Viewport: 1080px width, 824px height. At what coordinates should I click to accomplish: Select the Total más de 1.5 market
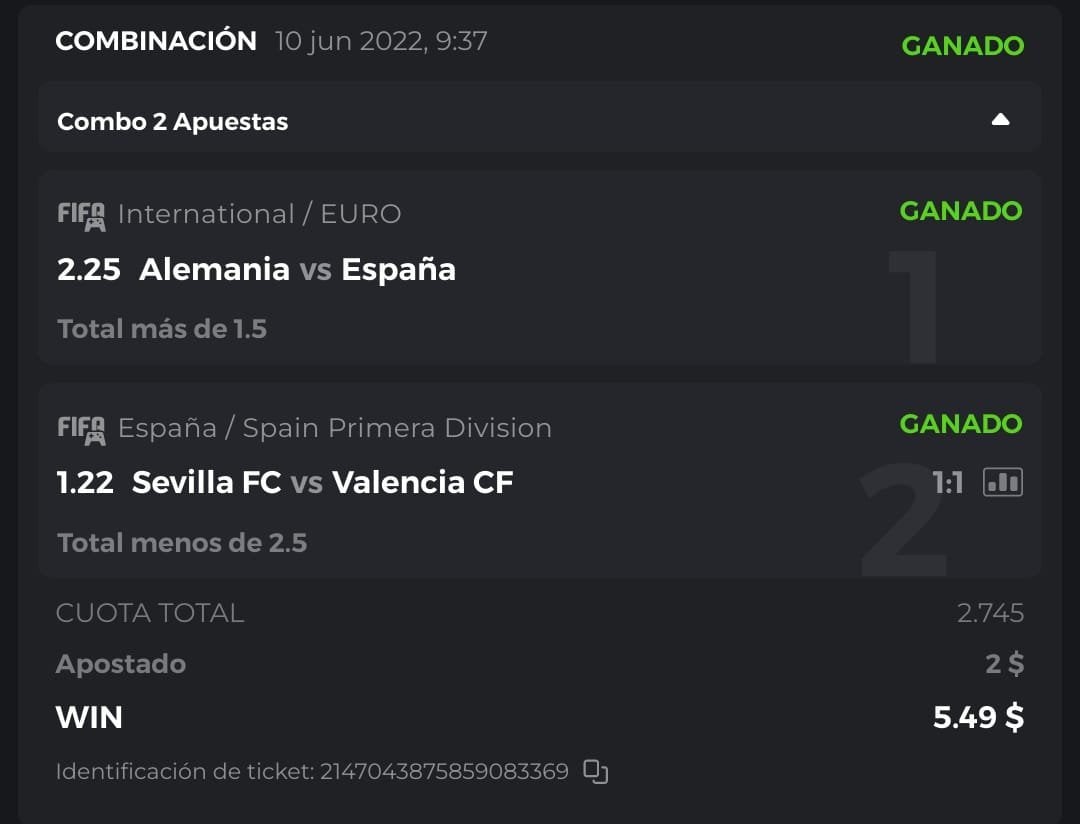pyautogui.click(x=162, y=329)
